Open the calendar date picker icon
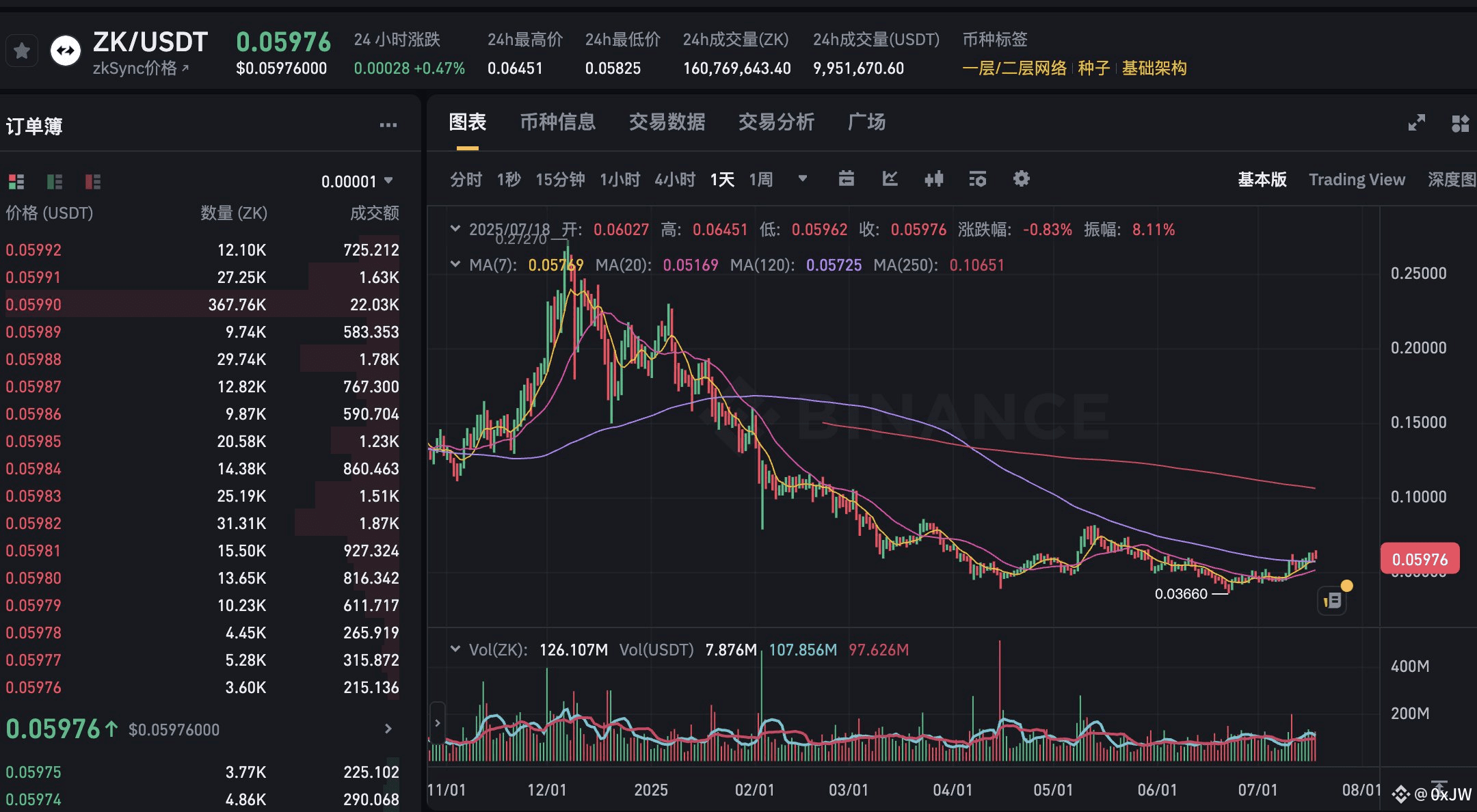This screenshot has height=812, width=1477. (847, 179)
